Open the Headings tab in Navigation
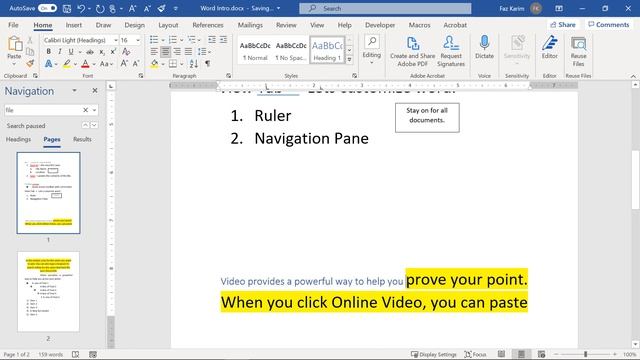This screenshot has width=640, height=360. coord(18,139)
